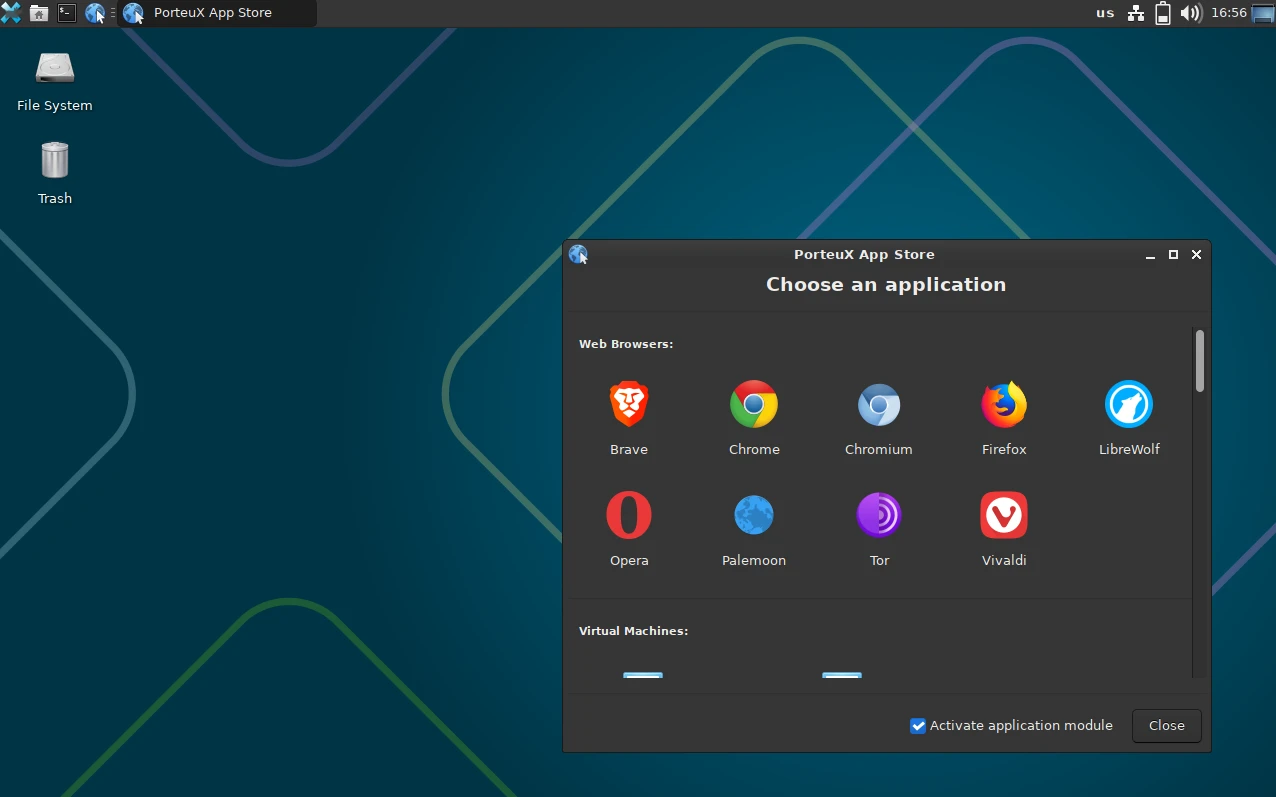This screenshot has width=1276, height=797.
Task: Open the Trash desktop icon
Action: [55, 161]
